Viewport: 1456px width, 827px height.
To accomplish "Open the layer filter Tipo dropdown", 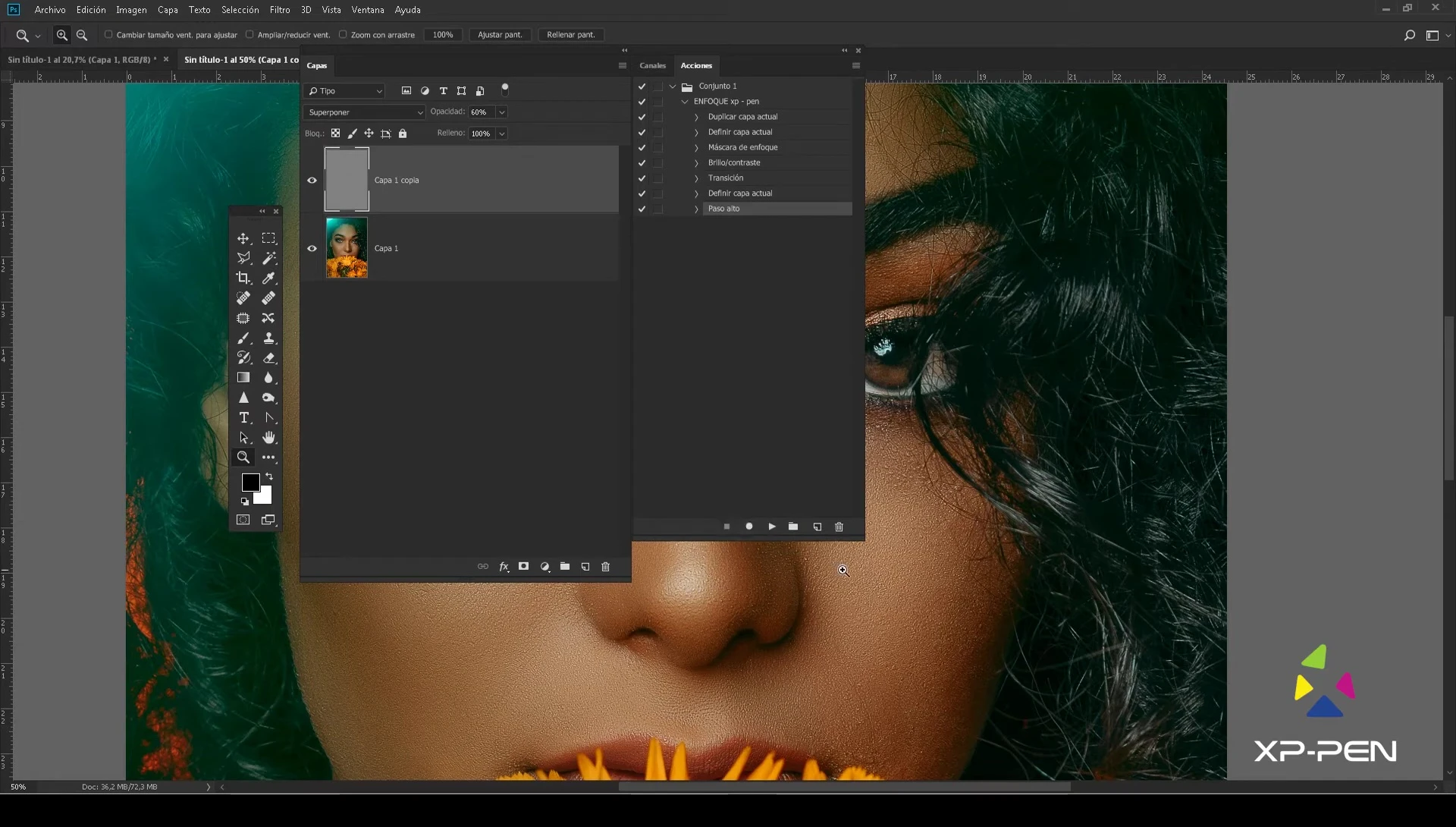I will (344, 91).
